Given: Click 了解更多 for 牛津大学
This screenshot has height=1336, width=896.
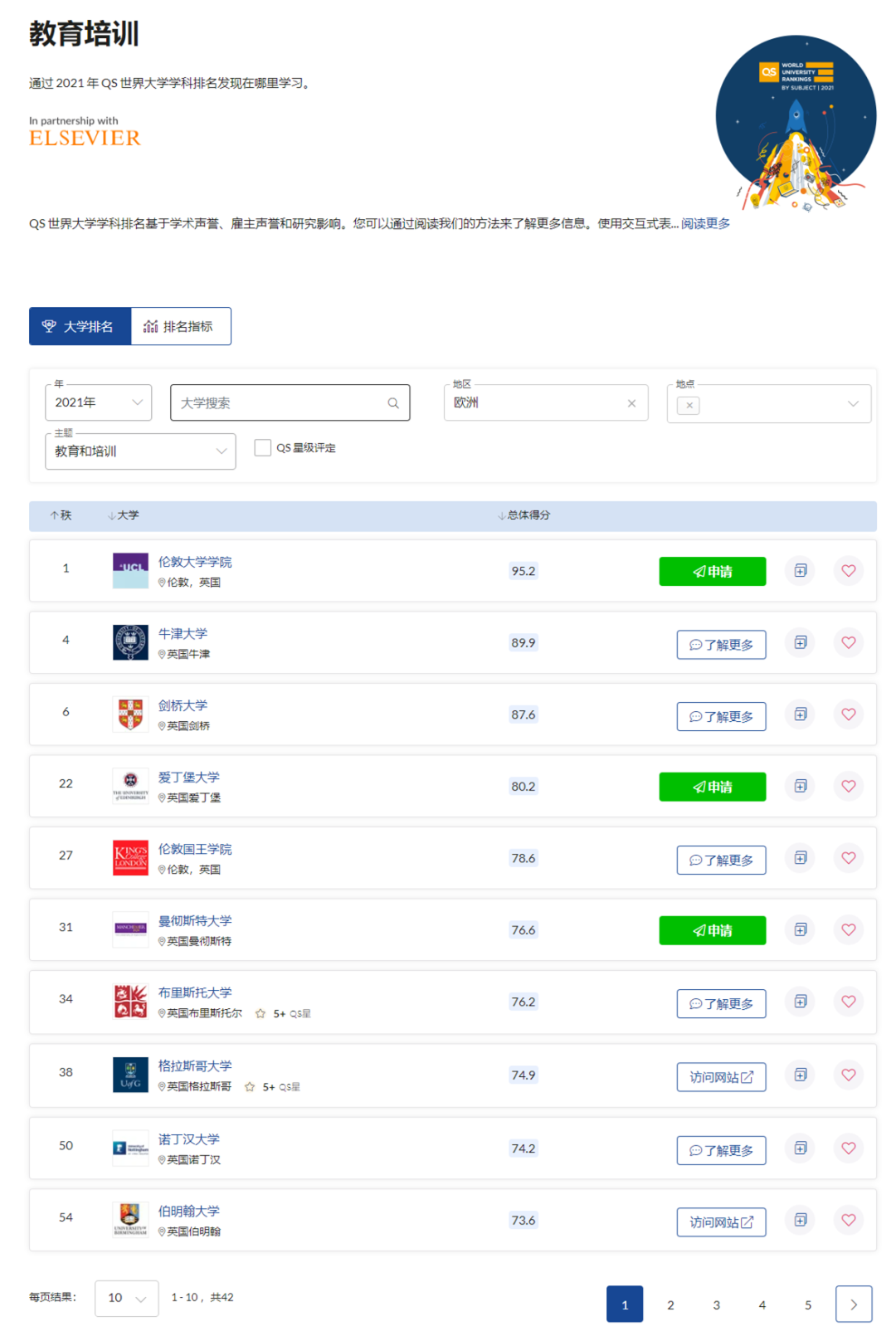Looking at the screenshot, I should coord(721,645).
